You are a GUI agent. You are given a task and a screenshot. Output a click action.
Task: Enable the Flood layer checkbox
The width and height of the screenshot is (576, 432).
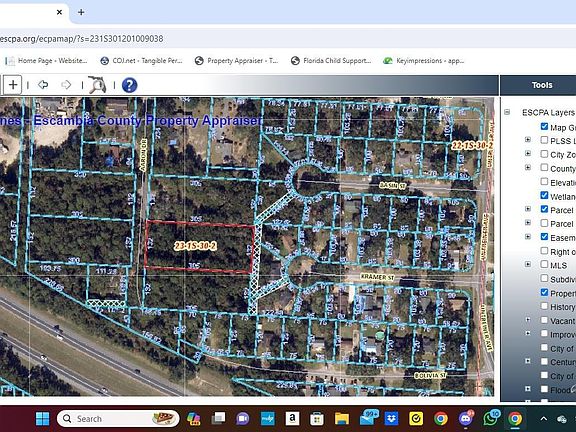tap(544, 389)
